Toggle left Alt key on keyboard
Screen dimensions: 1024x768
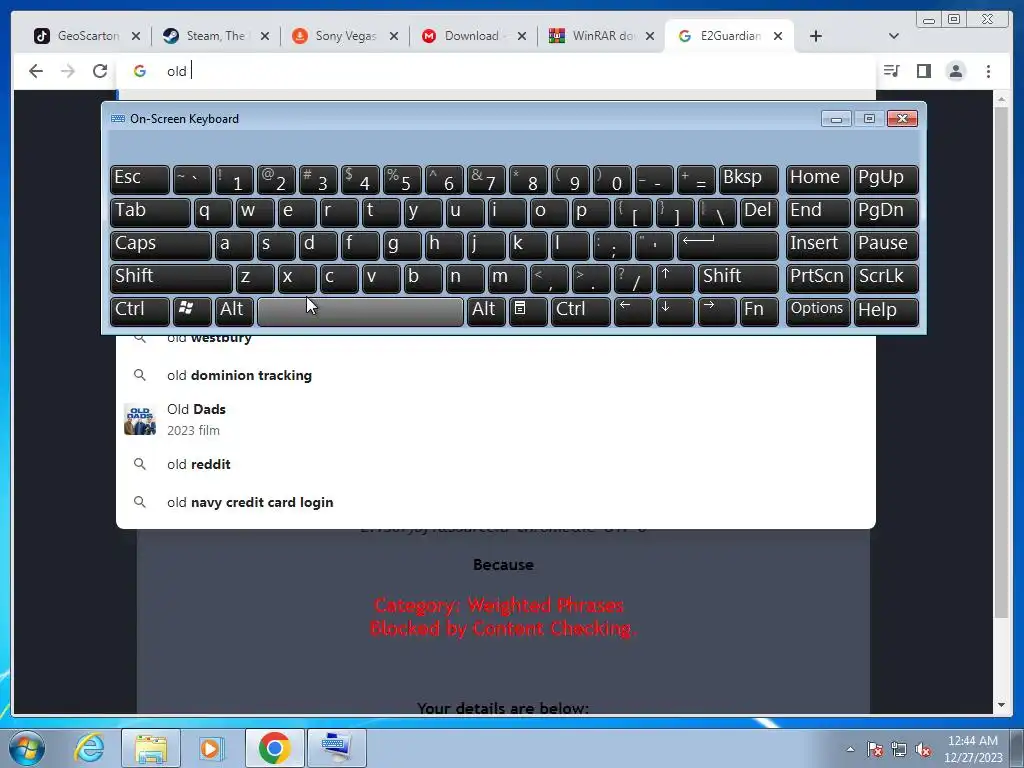(234, 311)
